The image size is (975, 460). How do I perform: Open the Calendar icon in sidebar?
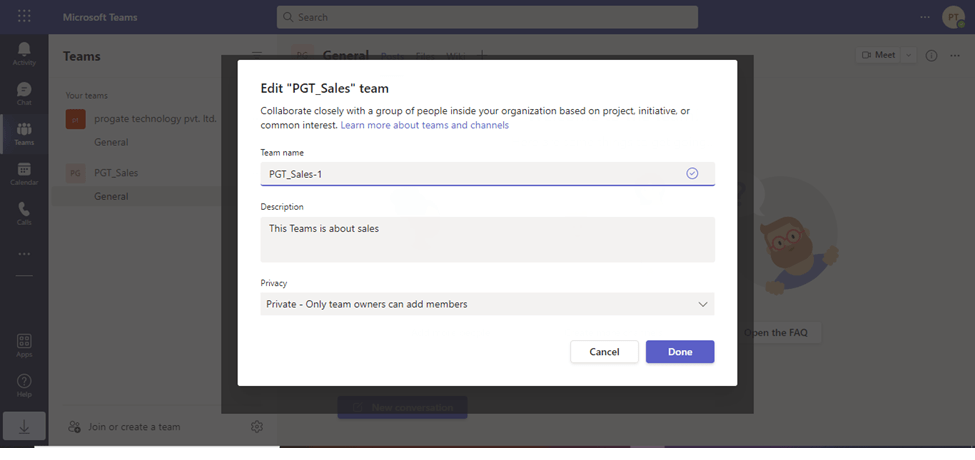[24, 173]
